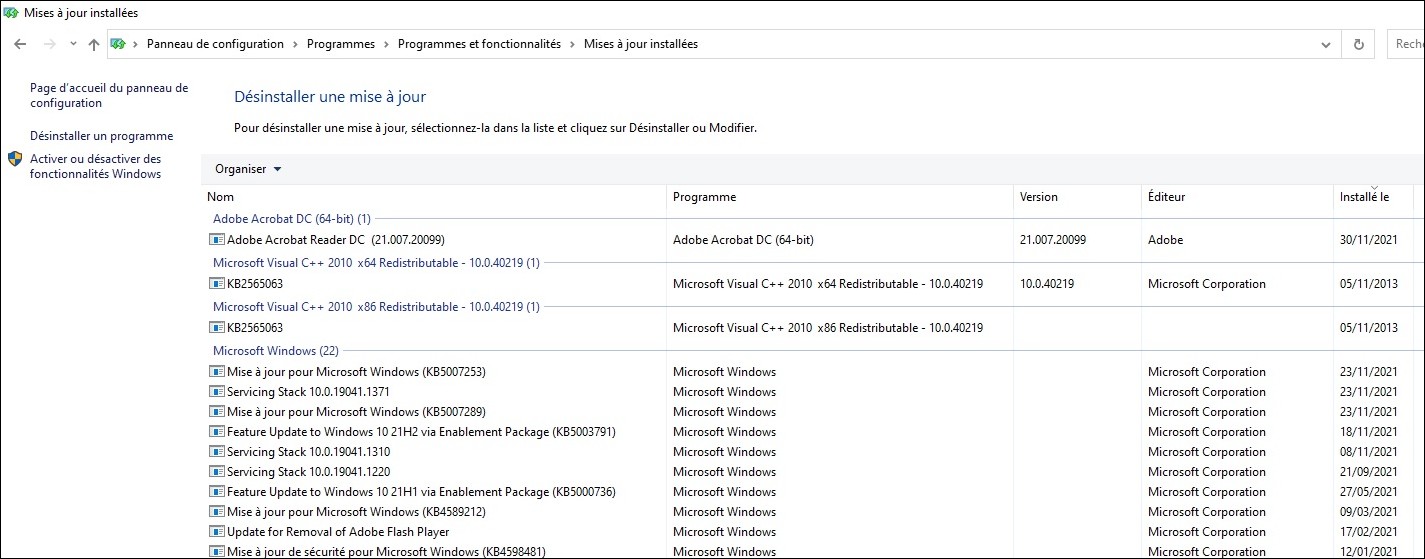
Task: Collapse Microsoft Visual C++ 2010 x64 group header
Action: [376, 263]
